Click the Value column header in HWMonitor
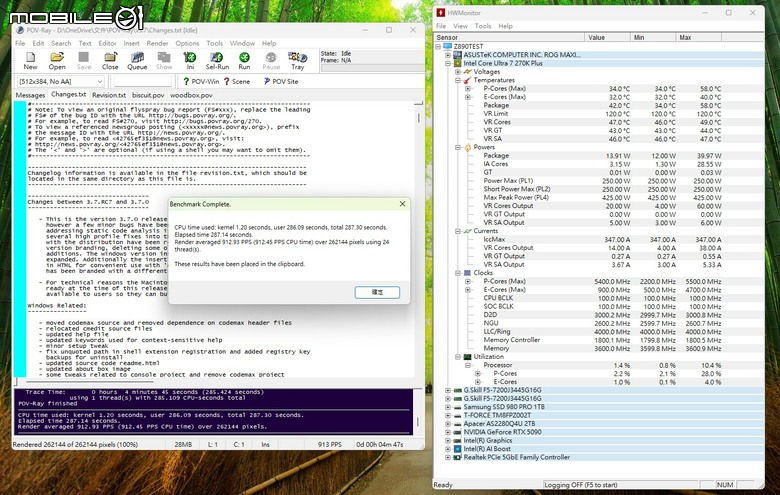 (x=607, y=37)
